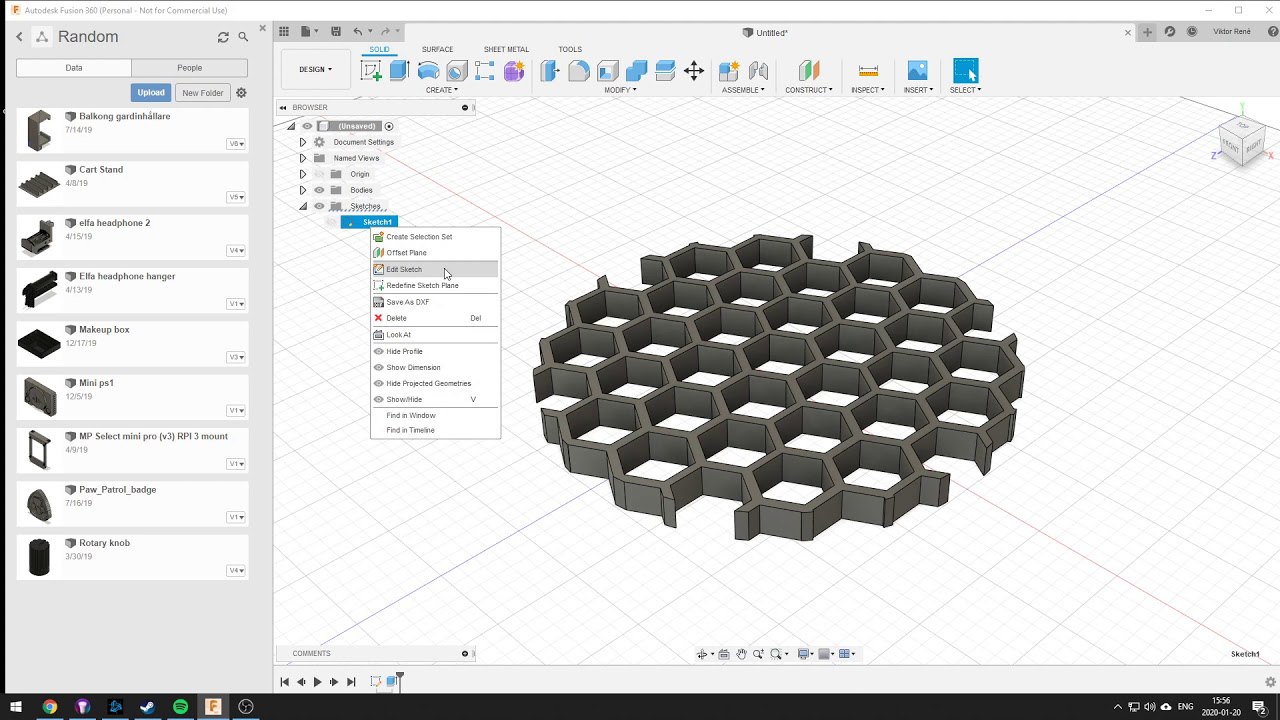Toggle visibility eye for Sketch1

pyautogui.click(x=332, y=222)
